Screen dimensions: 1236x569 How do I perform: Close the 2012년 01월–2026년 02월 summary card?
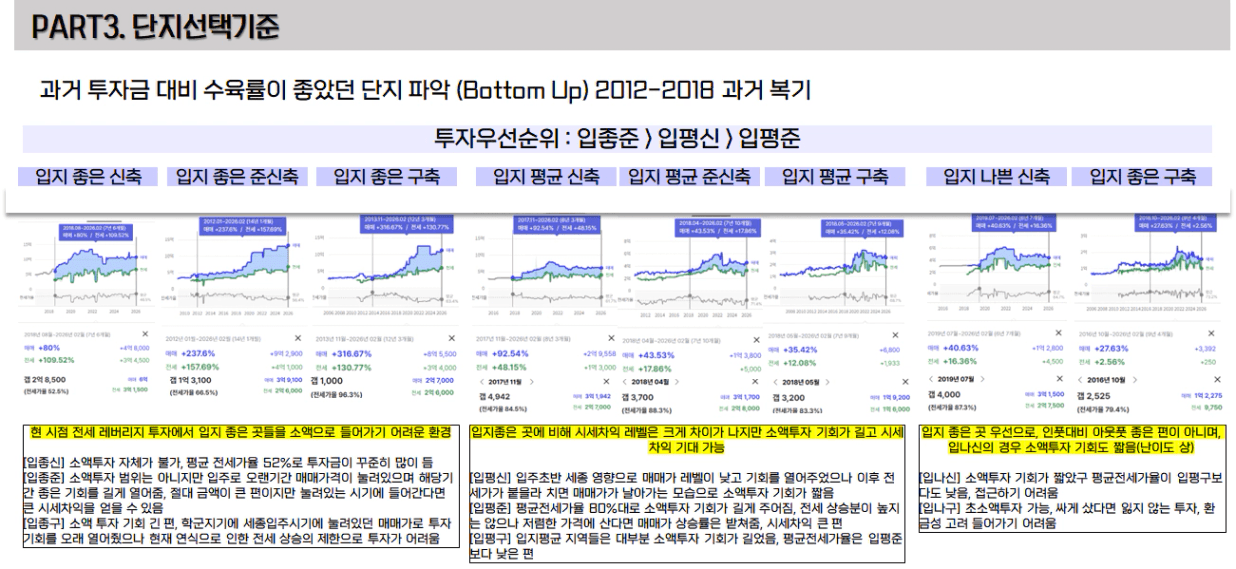[297, 338]
